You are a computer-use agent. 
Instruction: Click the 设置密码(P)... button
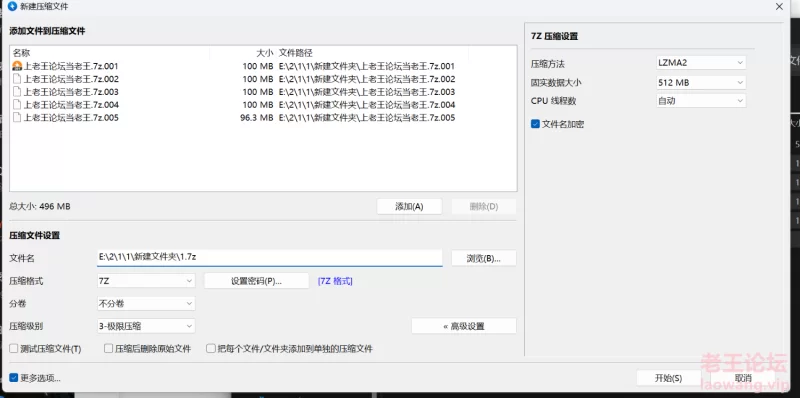pyautogui.click(x=257, y=281)
